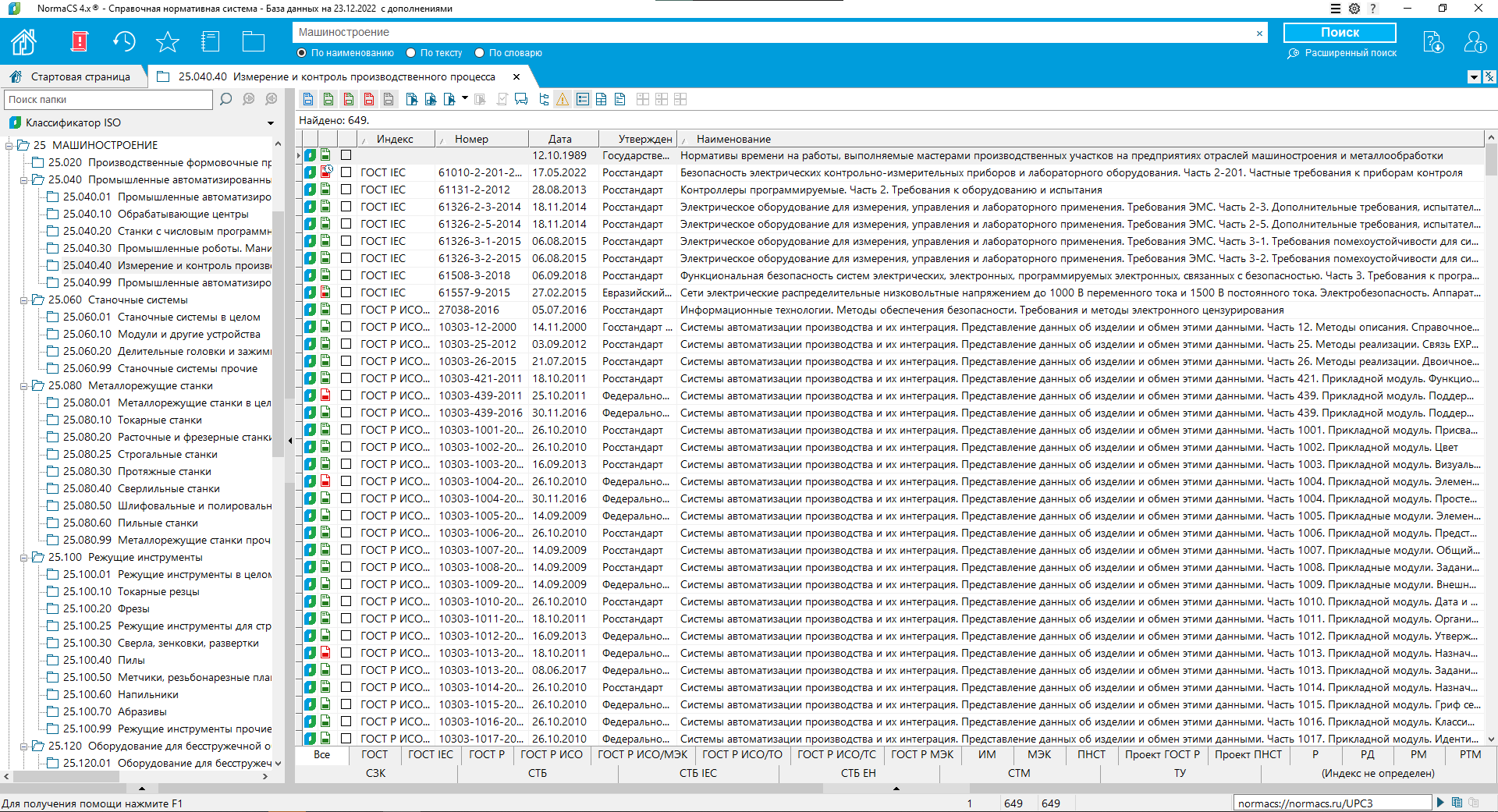Screen dimensions: 1498x812
Task: Open the red document alerts icon
Action: click(x=79, y=41)
